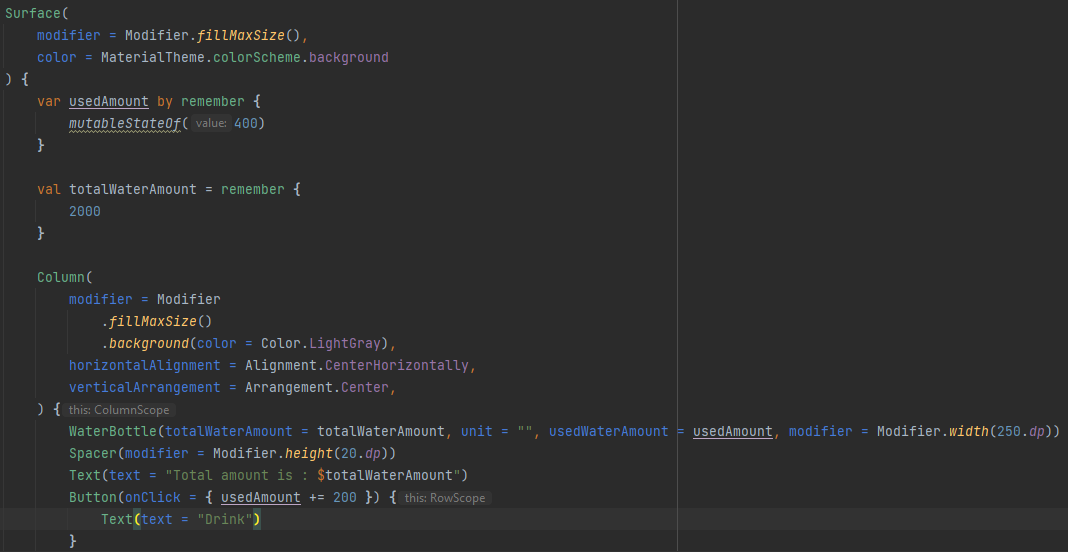
Task: Click the 250 value in width
Action: [x=1009, y=431]
